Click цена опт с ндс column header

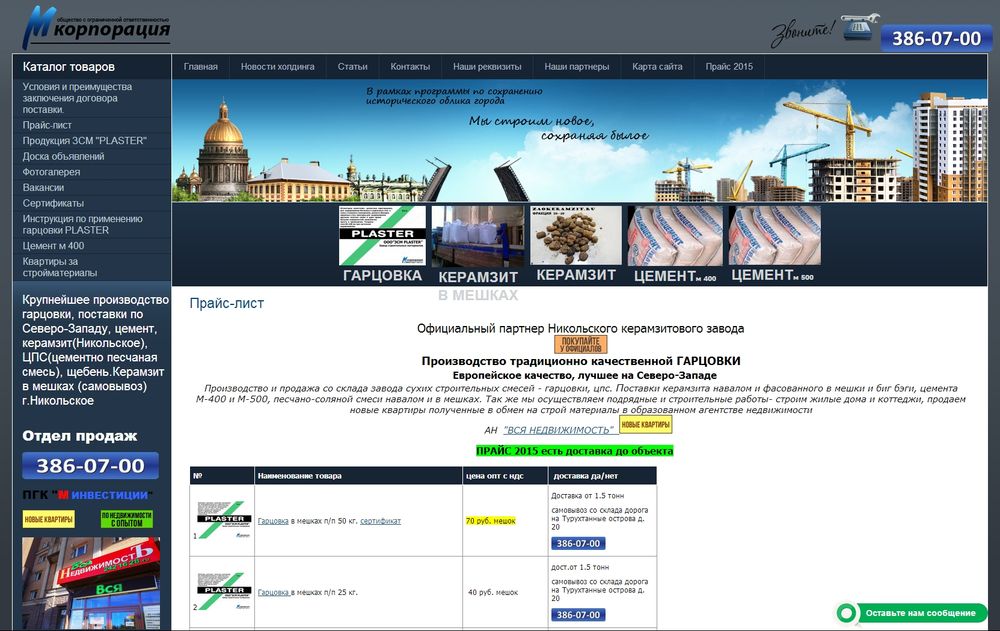coord(495,476)
